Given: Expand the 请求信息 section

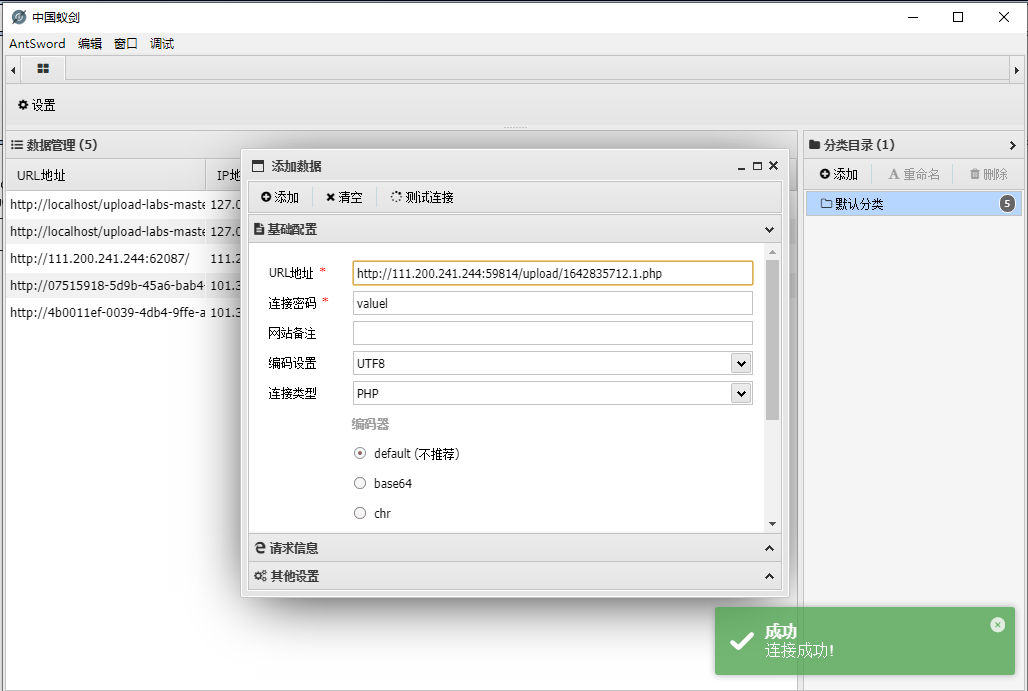Looking at the screenshot, I should [770, 548].
